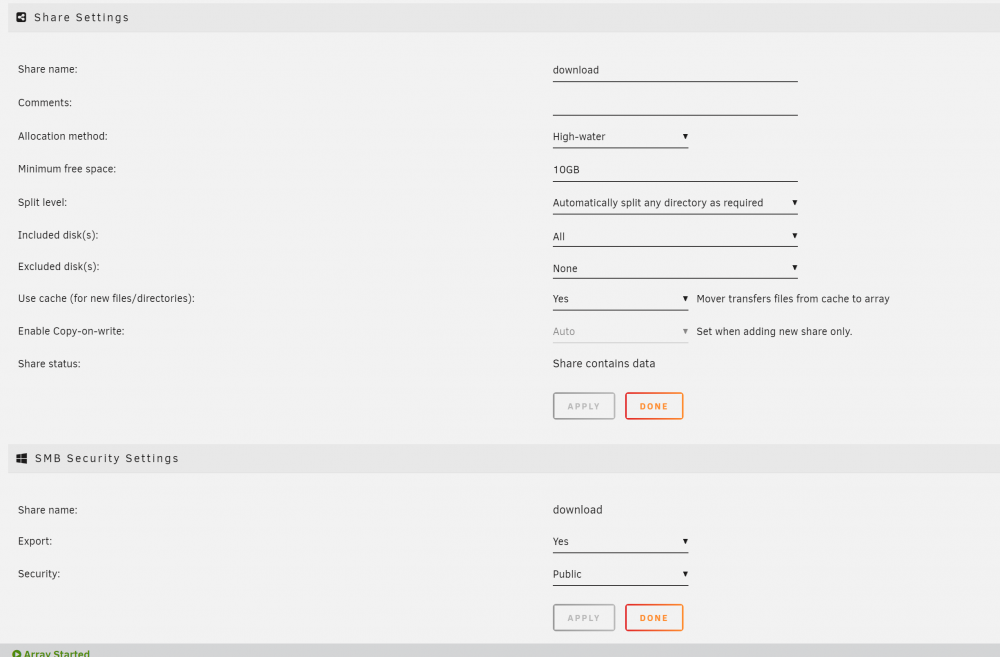Click the Share status label
This screenshot has height=657, width=1000.
coord(49,364)
